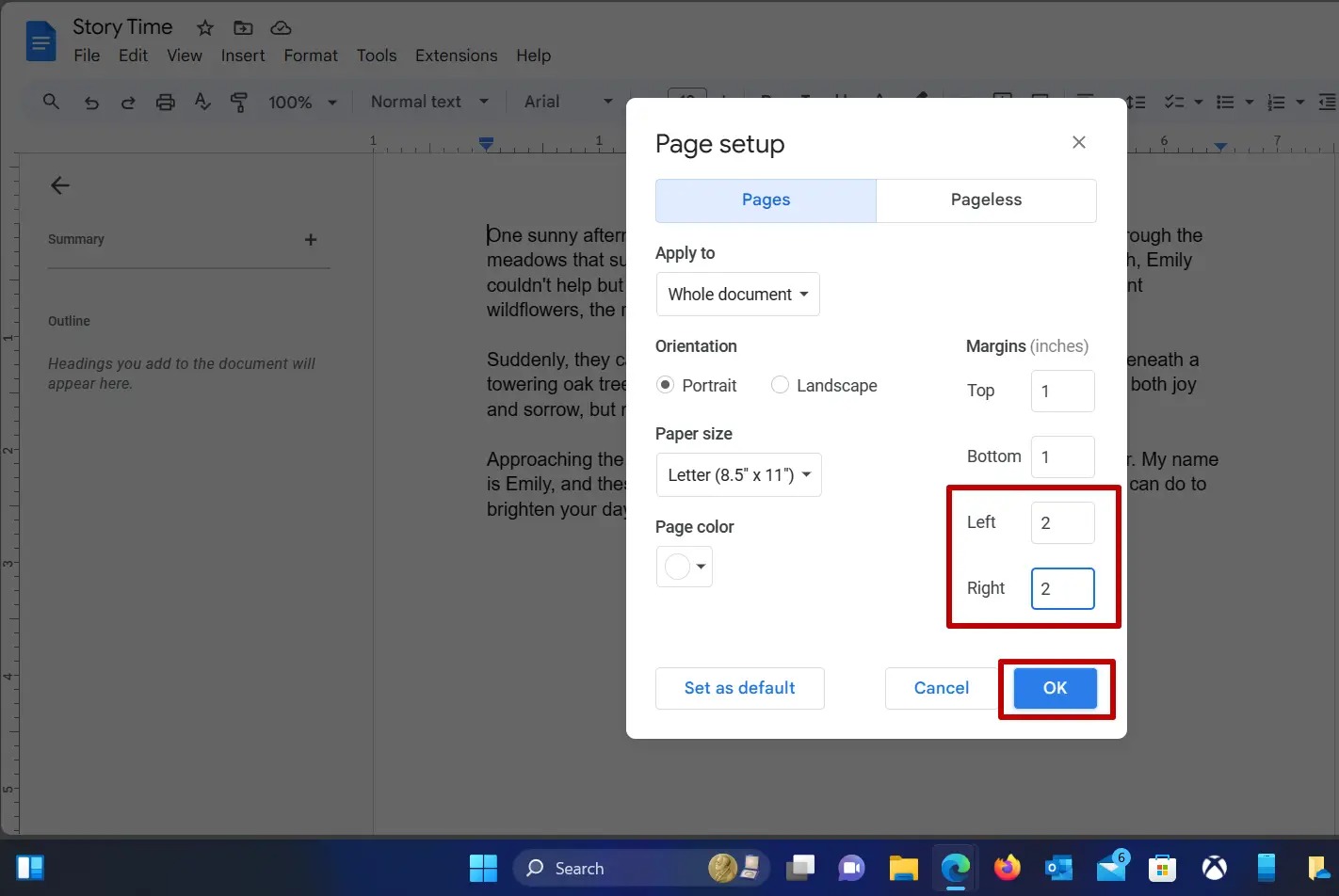Click the paint format icon
1339x896 pixels.
point(239,103)
